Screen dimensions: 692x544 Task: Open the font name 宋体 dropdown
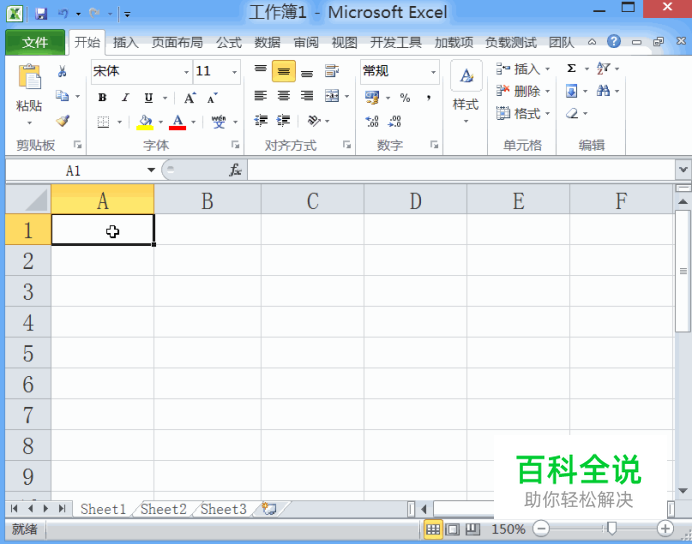(x=187, y=71)
